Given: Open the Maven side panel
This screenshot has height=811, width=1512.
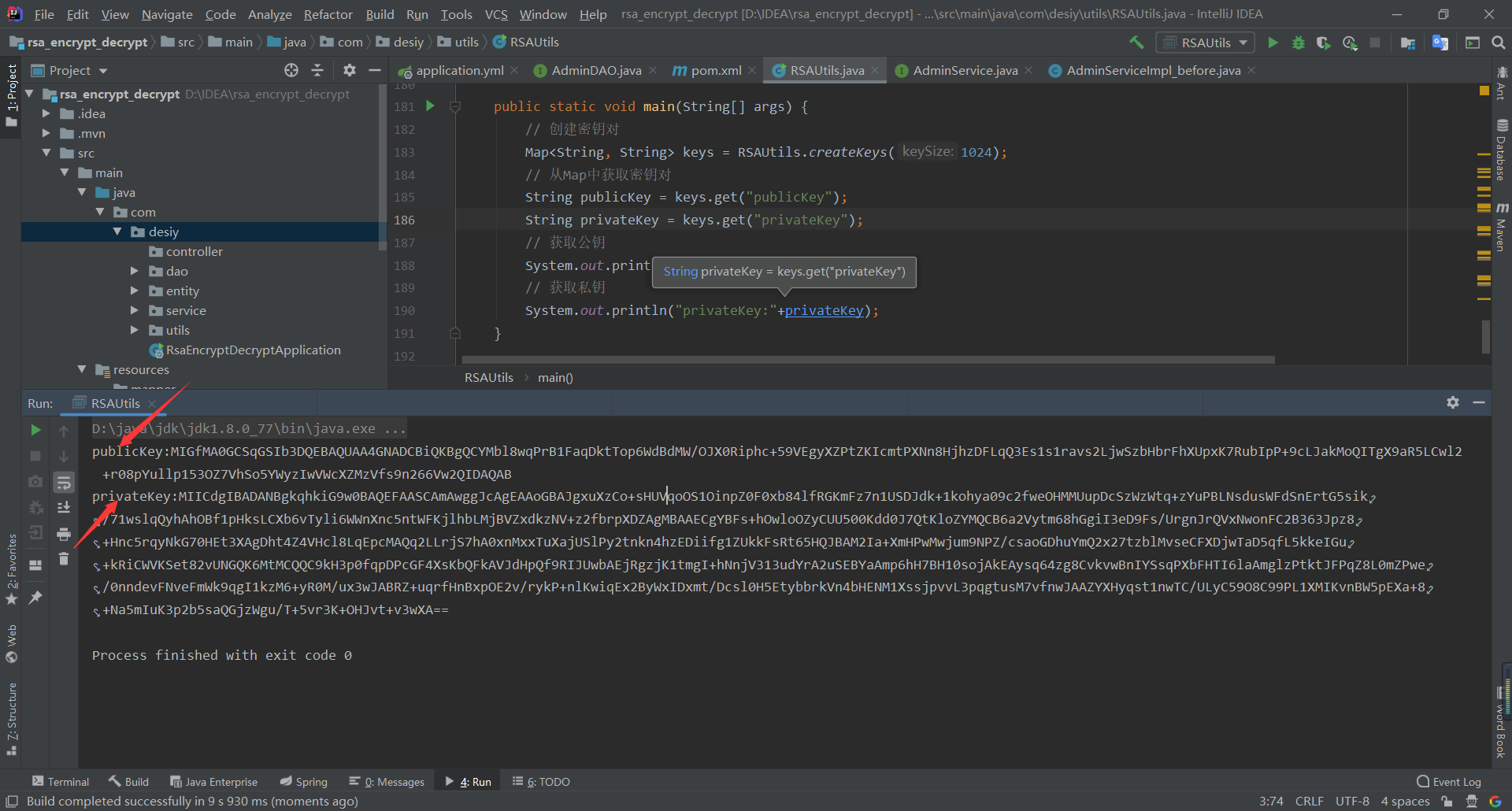Looking at the screenshot, I should 1502,228.
